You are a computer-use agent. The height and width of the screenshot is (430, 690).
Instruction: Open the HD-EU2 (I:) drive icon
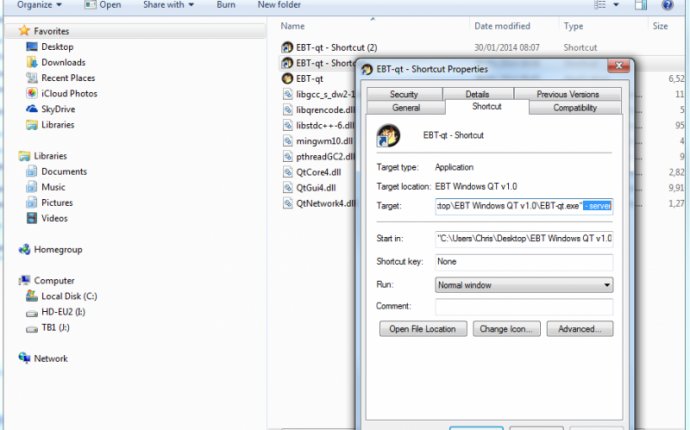click(32, 312)
